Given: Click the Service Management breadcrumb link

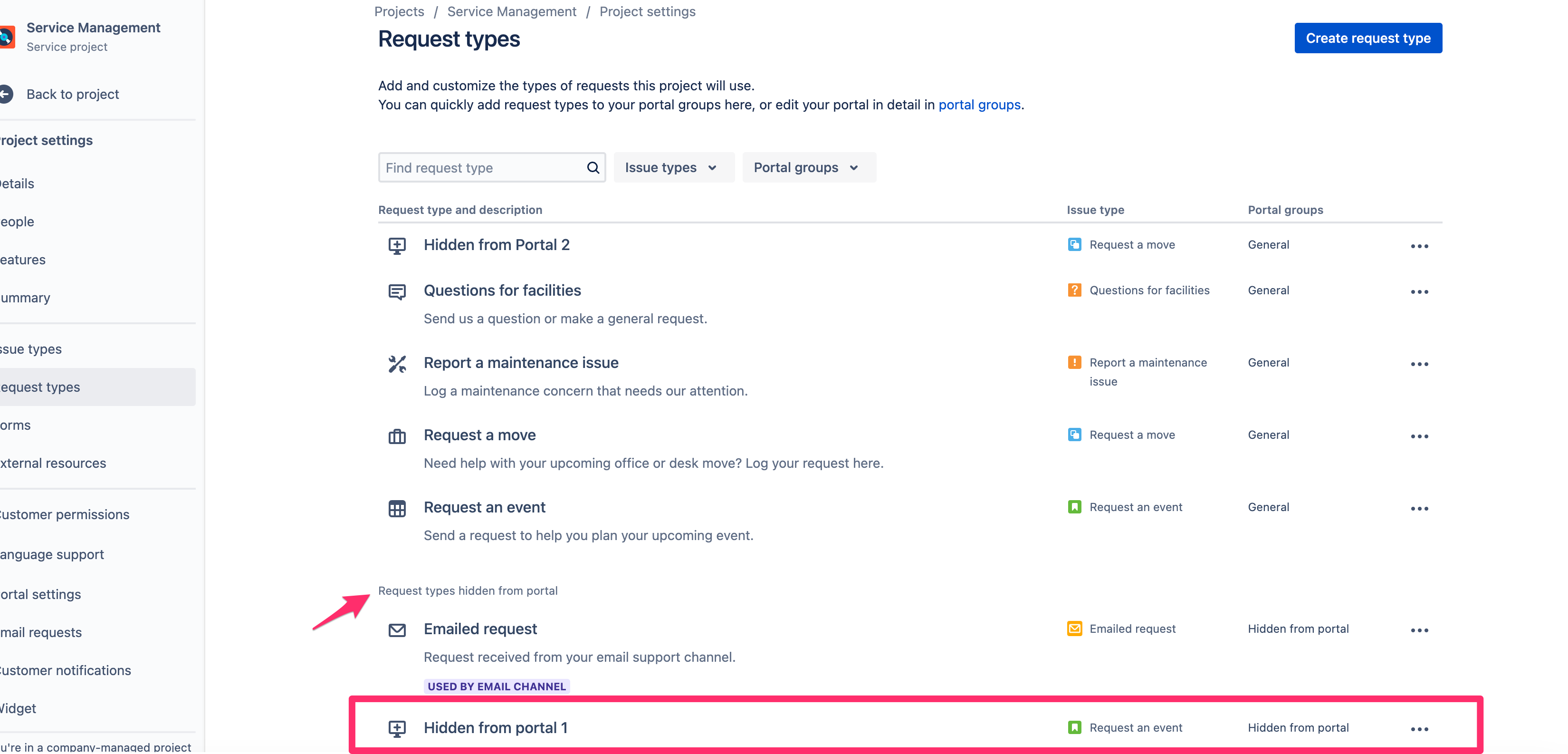Looking at the screenshot, I should click(511, 11).
